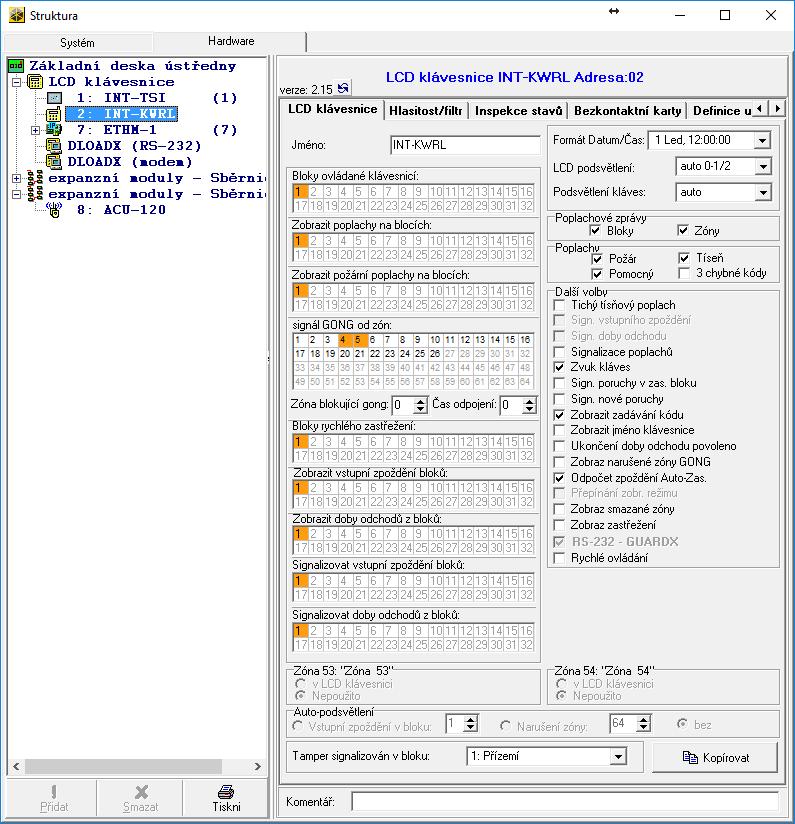Image resolution: width=795 pixels, height=824 pixels.
Task: Switch to the Hardware tab
Action: point(231,41)
